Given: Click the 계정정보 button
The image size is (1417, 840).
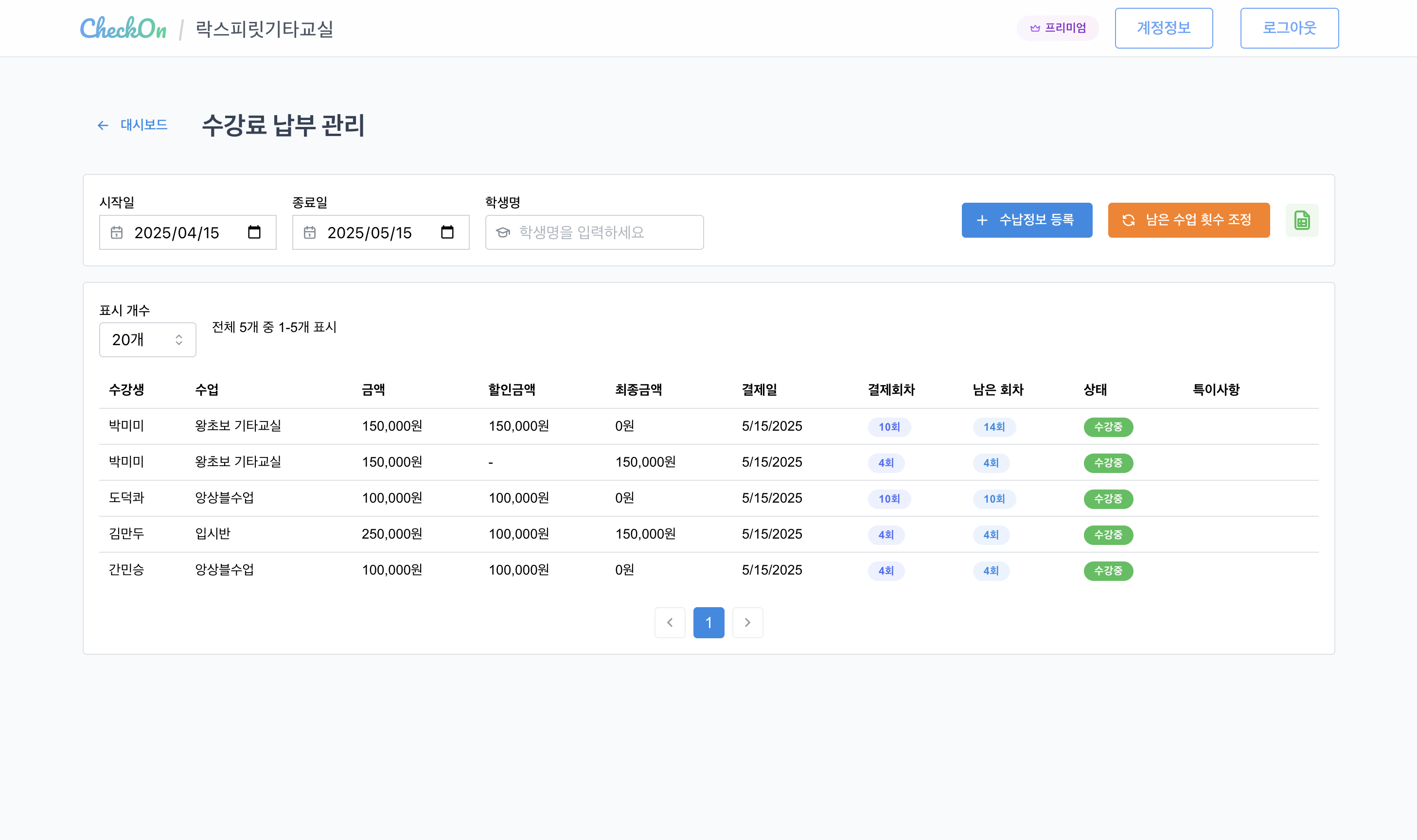Looking at the screenshot, I should (1163, 28).
